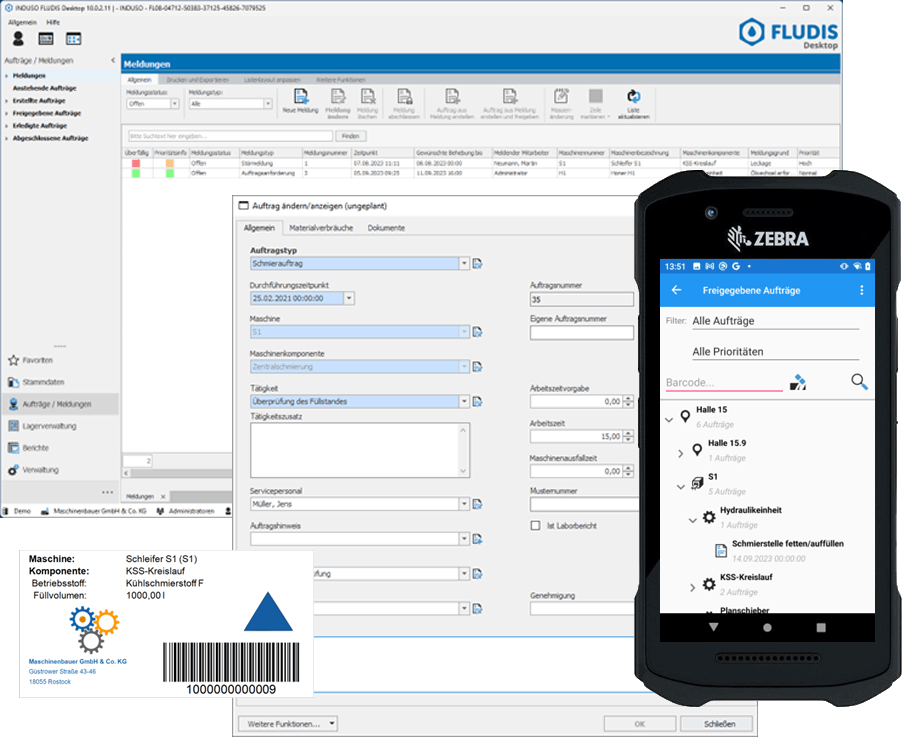
Task: Tap the Barcode input field on the phone
Action: 724,383
